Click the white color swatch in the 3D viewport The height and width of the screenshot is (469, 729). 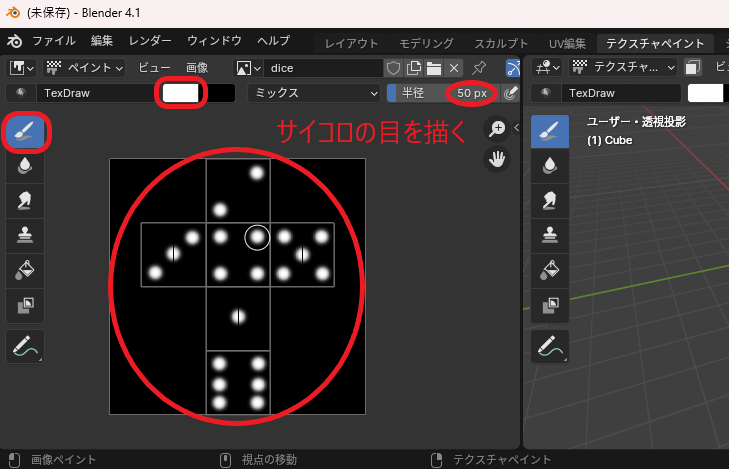[705, 93]
